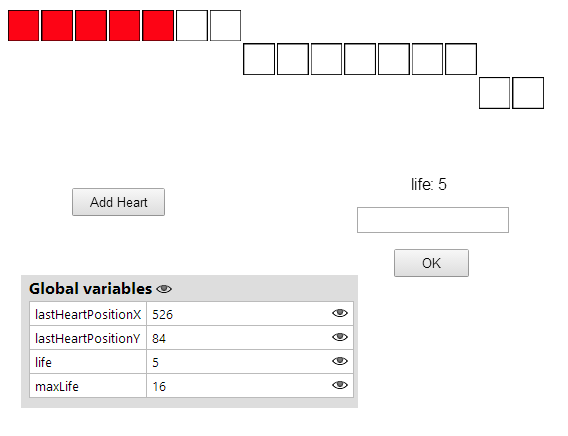Select the fifth red heart square

[158, 26]
